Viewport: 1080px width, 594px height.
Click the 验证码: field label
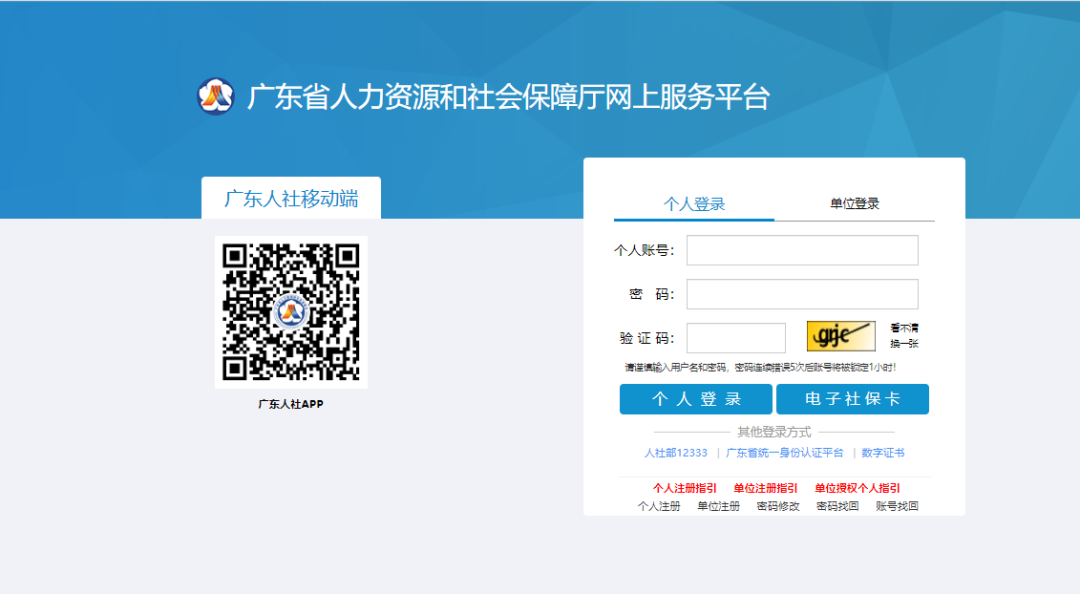tap(647, 338)
